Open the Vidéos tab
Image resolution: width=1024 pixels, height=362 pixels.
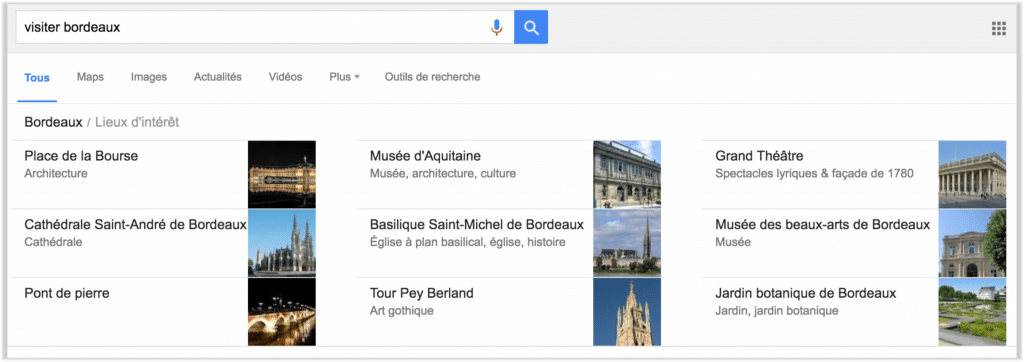285,77
